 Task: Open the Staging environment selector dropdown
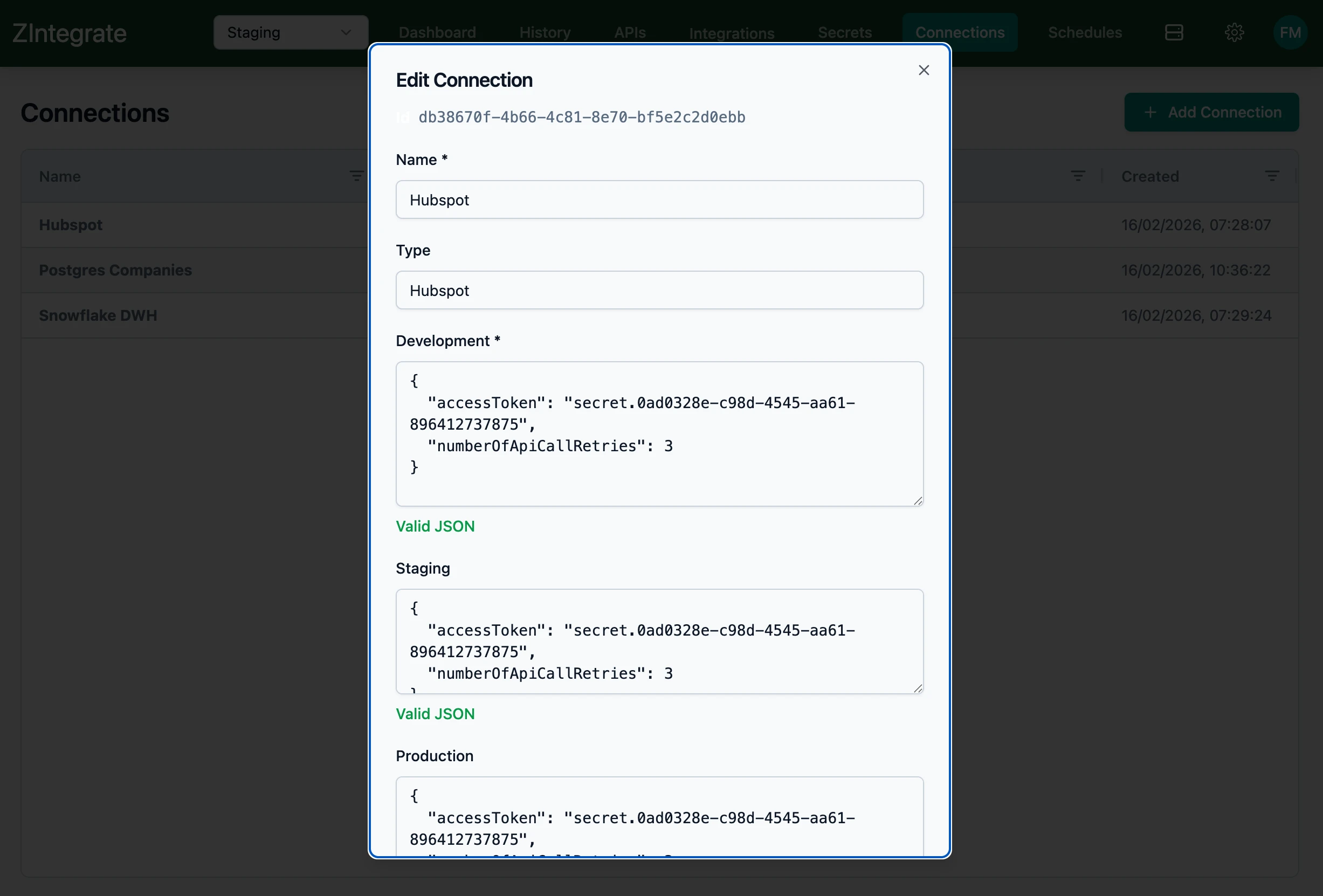coord(291,32)
